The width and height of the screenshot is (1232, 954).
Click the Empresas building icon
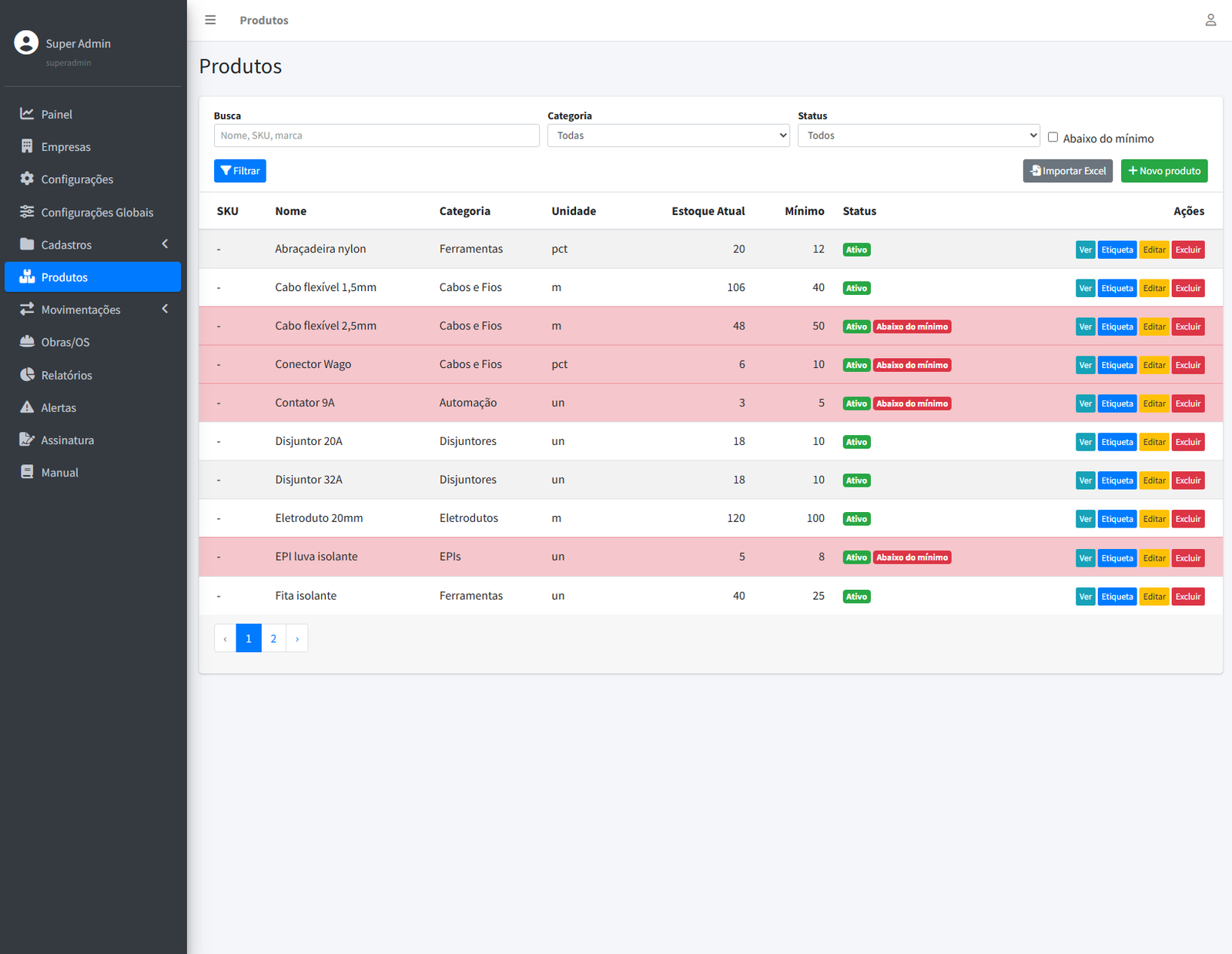27,146
